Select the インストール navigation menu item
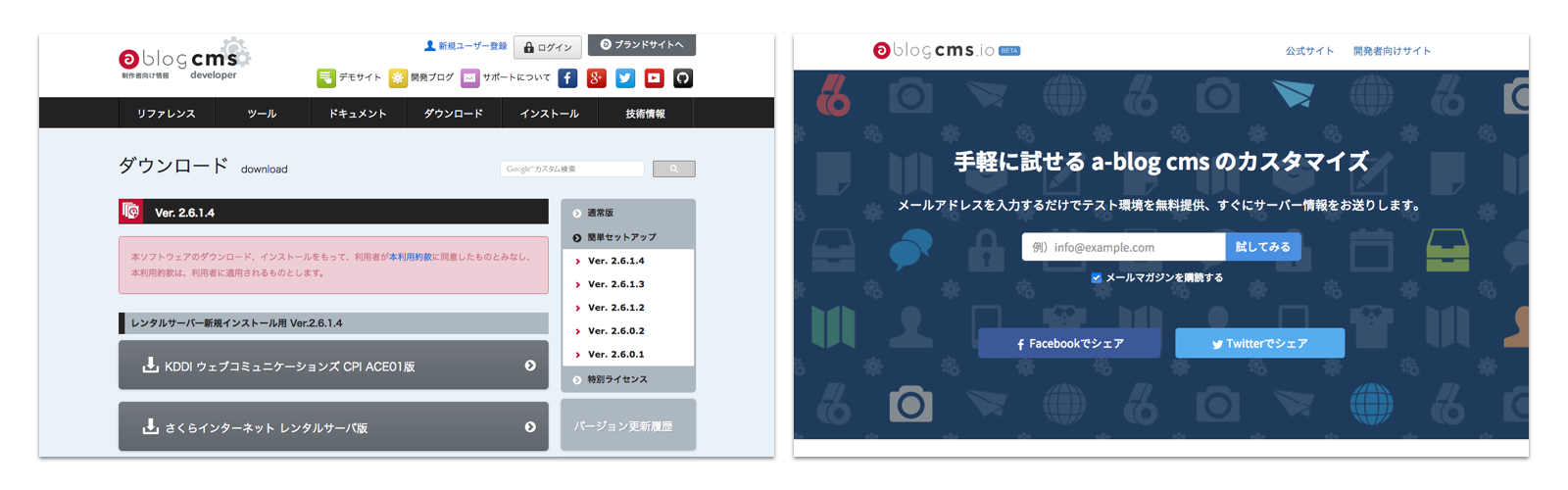 (549, 114)
